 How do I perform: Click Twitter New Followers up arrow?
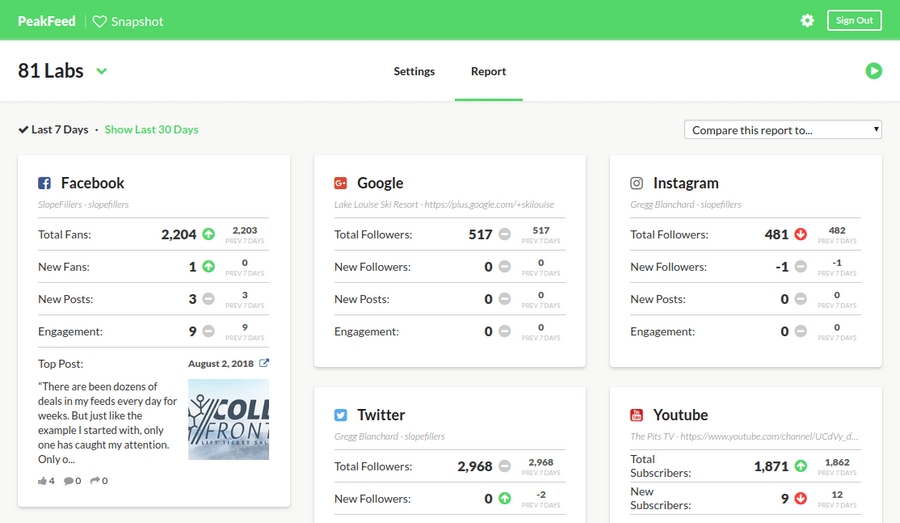(505, 498)
